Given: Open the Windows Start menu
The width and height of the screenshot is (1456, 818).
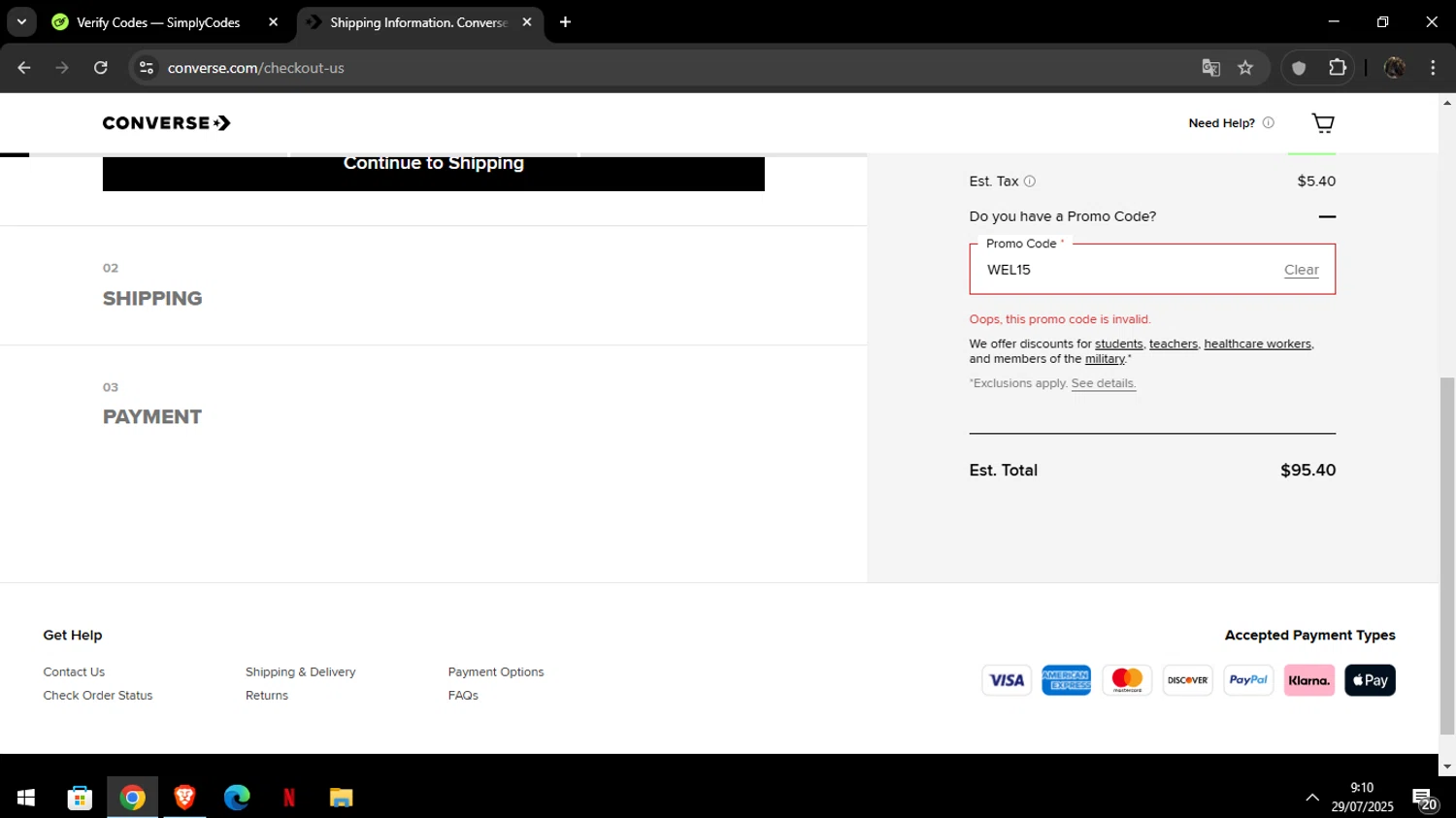Looking at the screenshot, I should [x=26, y=798].
